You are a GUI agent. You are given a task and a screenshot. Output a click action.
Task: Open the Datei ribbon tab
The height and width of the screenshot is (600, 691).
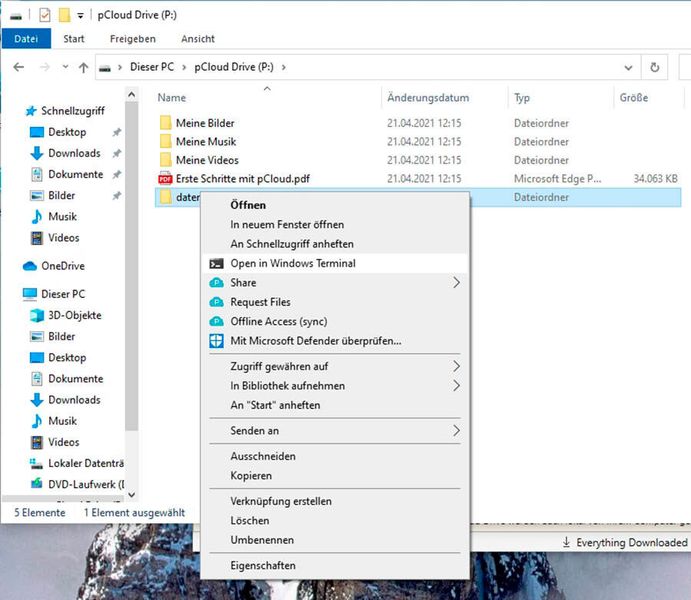coord(26,39)
